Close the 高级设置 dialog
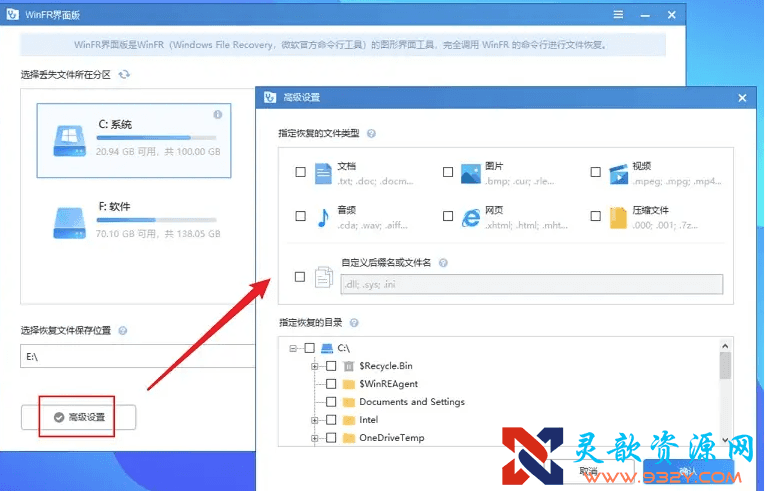Viewport: 765px width, 491px height. [x=742, y=98]
